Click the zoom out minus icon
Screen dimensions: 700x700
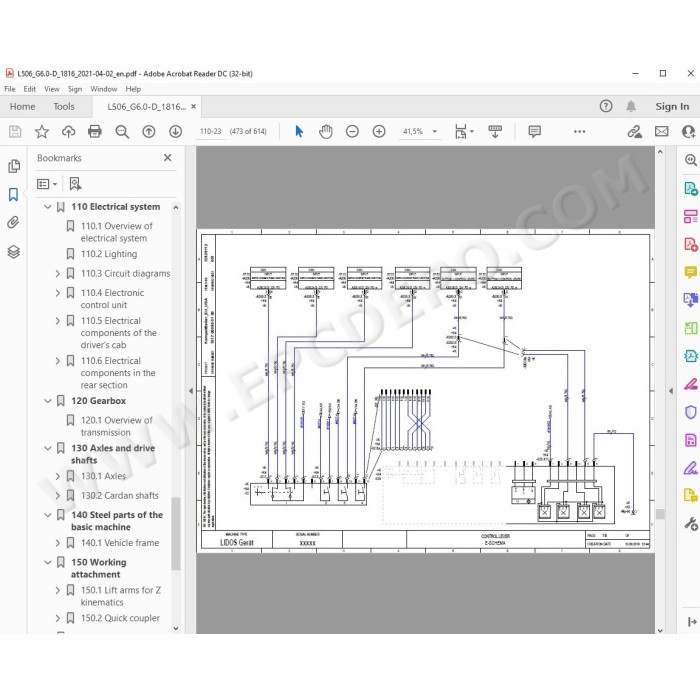pos(352,131)
